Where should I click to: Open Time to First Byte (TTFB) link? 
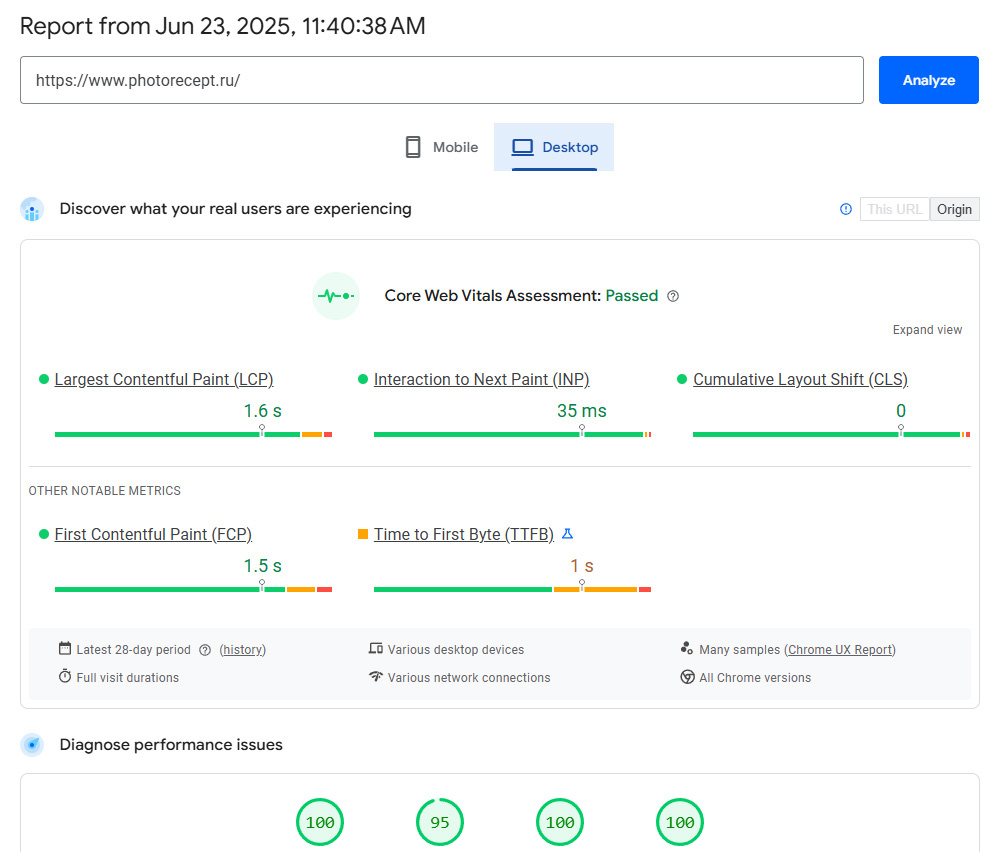point(463,535)
